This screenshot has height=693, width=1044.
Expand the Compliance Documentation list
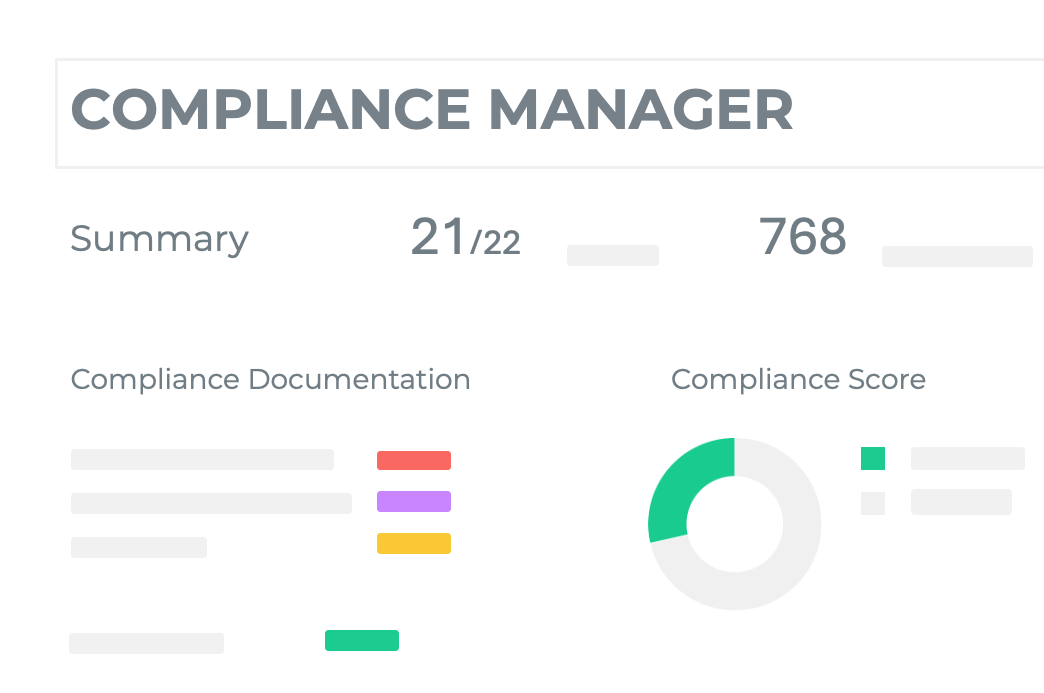(x=270, y=380)
